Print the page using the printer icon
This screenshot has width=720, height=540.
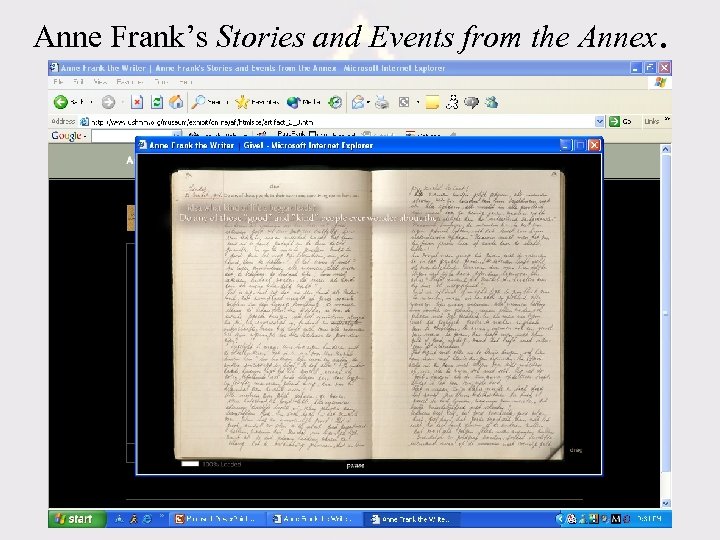coord(382,102)
